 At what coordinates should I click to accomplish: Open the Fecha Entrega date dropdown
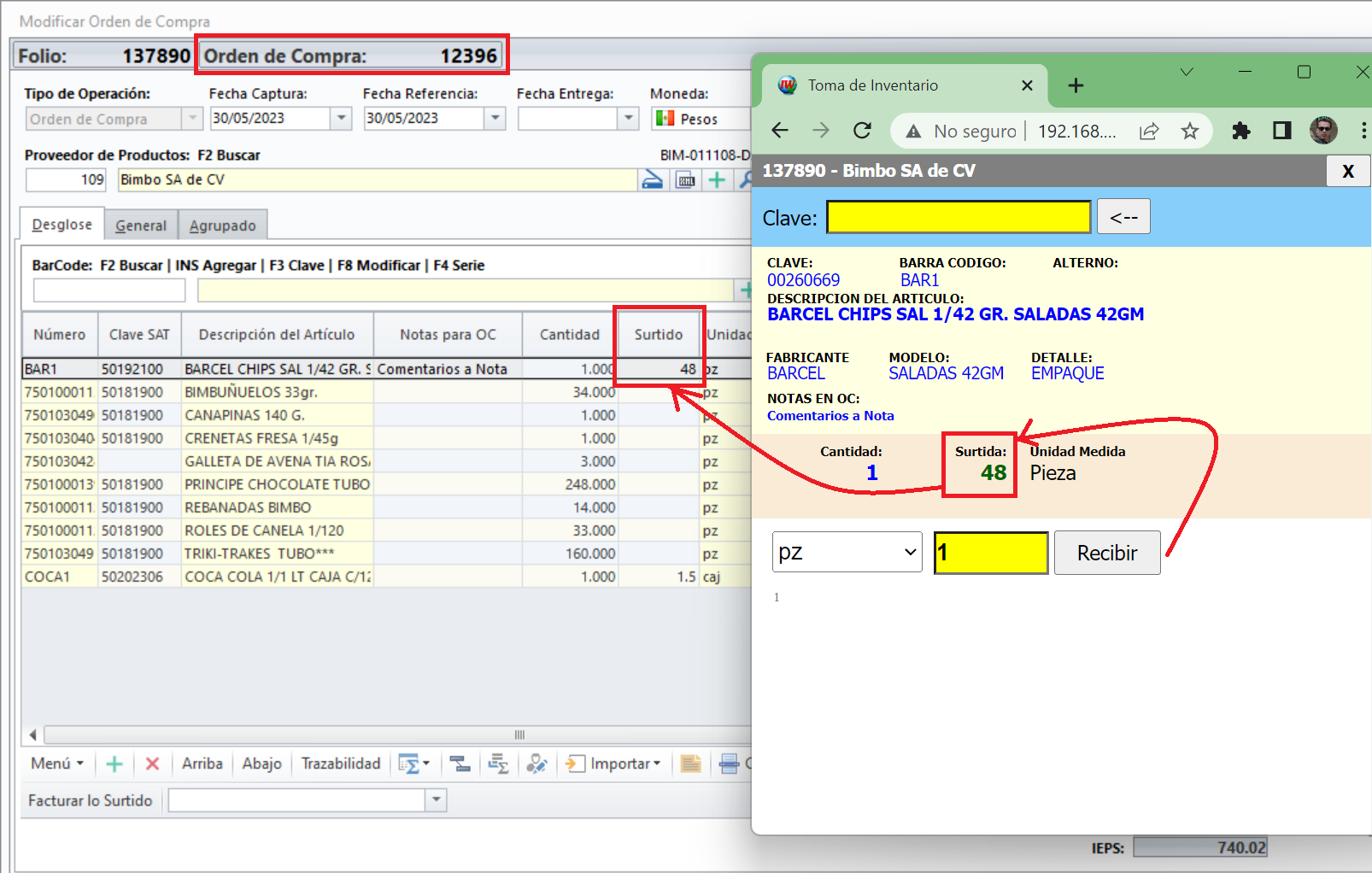629,118
